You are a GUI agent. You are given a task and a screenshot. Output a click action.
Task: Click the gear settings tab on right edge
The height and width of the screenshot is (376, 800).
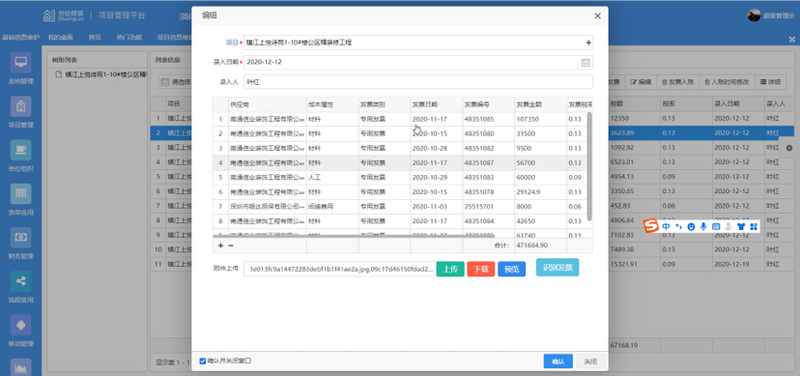coord(789,147)
